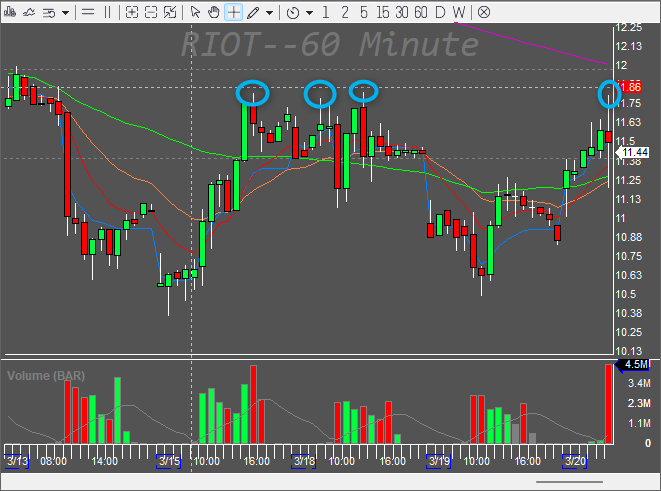
Task: Click the line studies indicator icon
Action: coord(29,13)
